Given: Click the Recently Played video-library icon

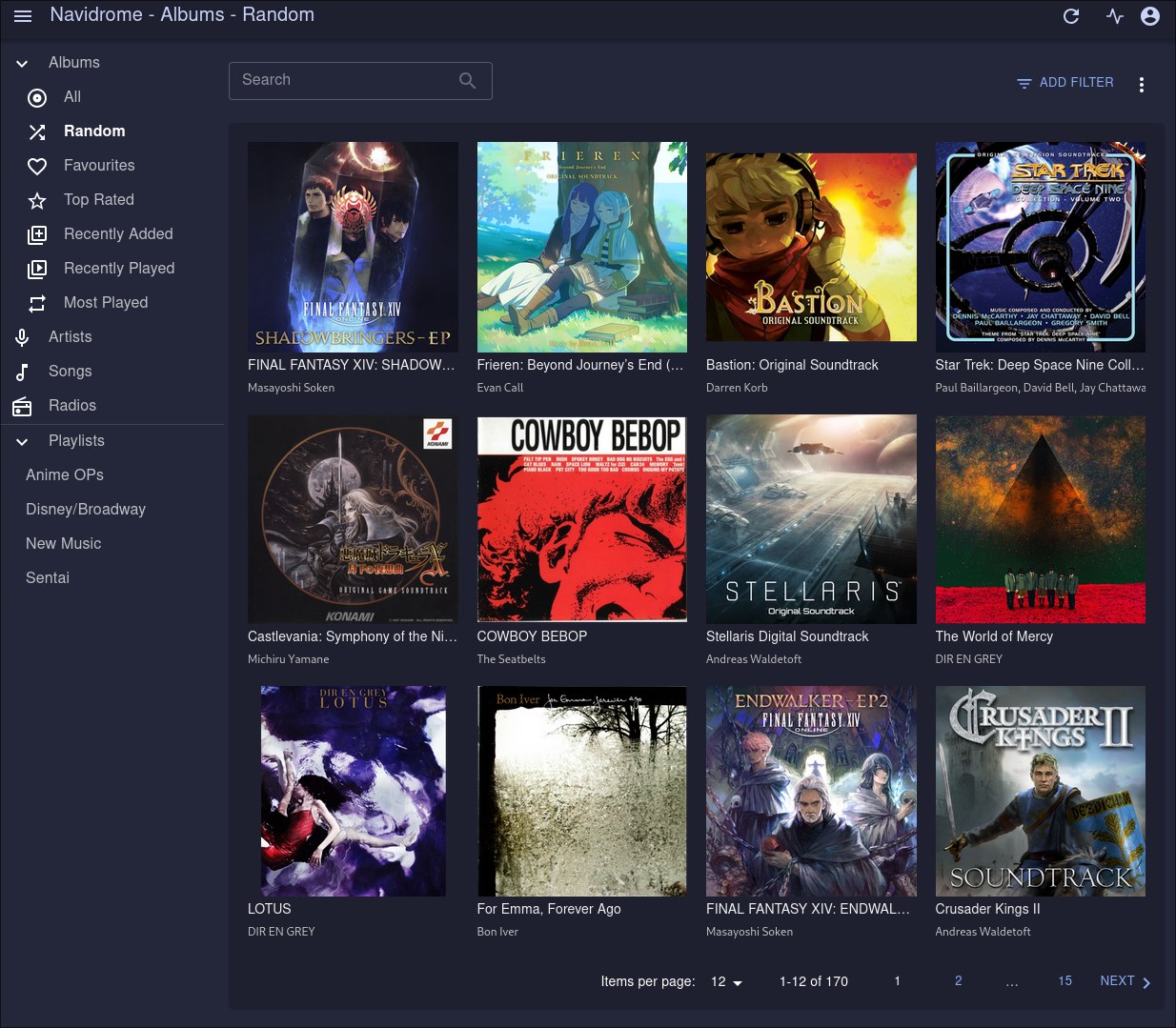Looking at the screenshot, I should click(37, 270).
